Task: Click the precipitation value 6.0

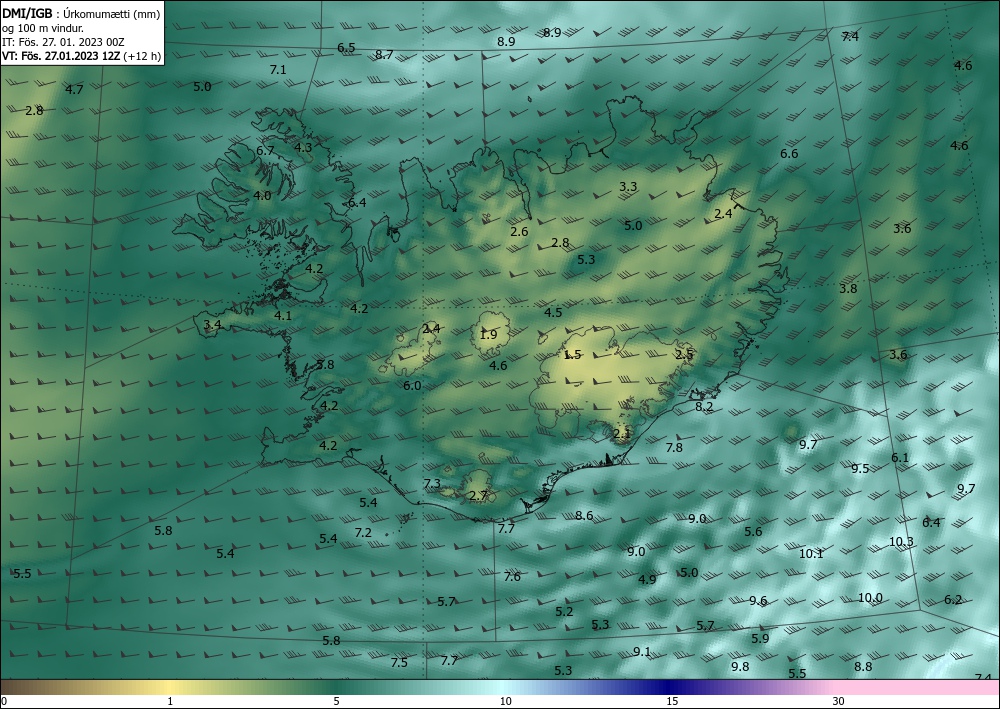Action: click(412, 386)
